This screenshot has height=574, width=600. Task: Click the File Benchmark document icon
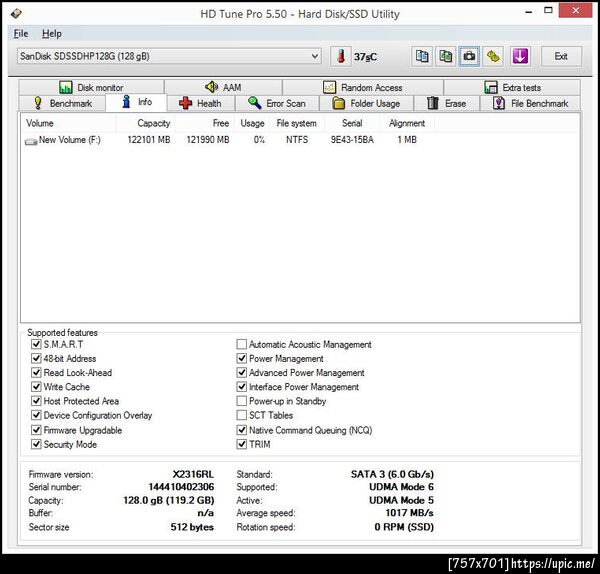coord(499,103)
